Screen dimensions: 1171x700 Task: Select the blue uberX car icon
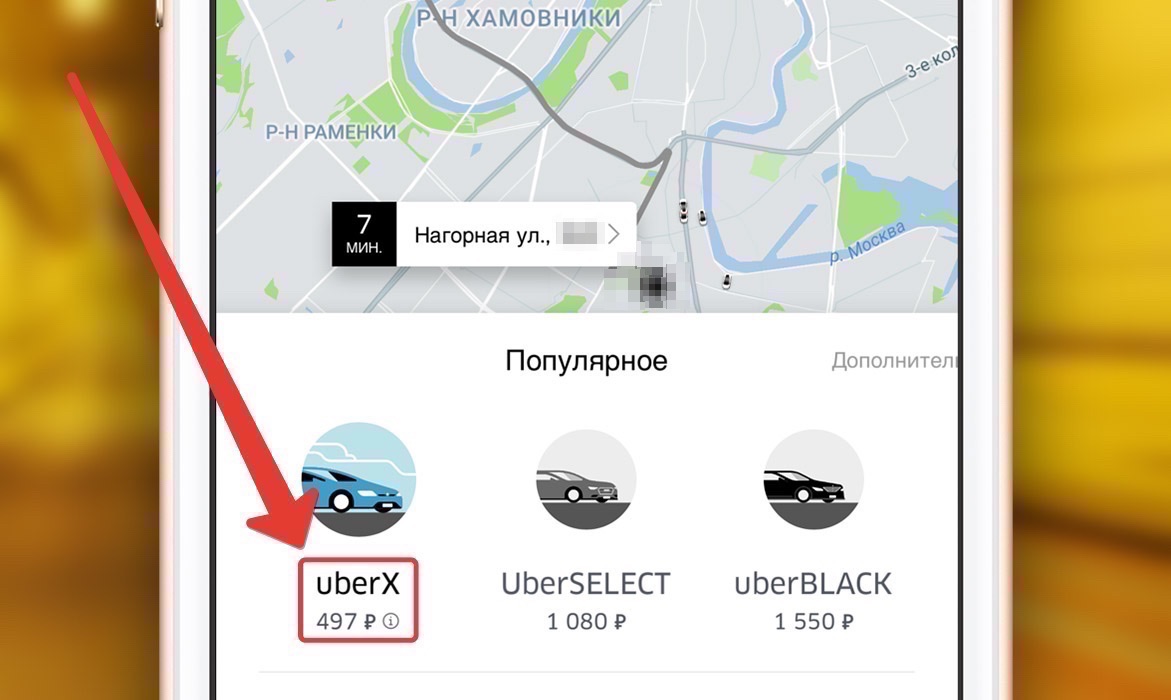point(359,479)
